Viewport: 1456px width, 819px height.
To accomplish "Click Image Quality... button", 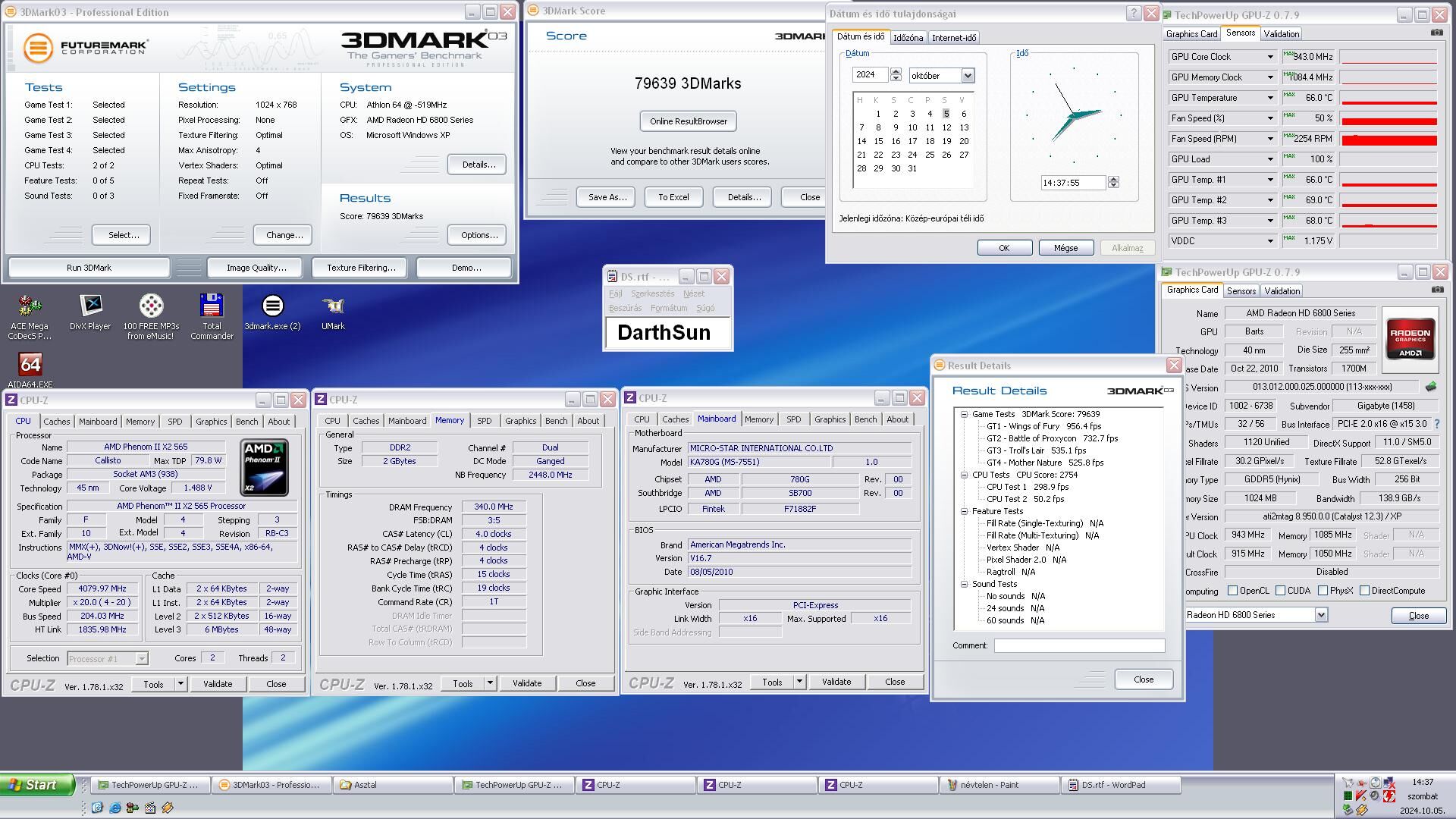I will (256, 268).
